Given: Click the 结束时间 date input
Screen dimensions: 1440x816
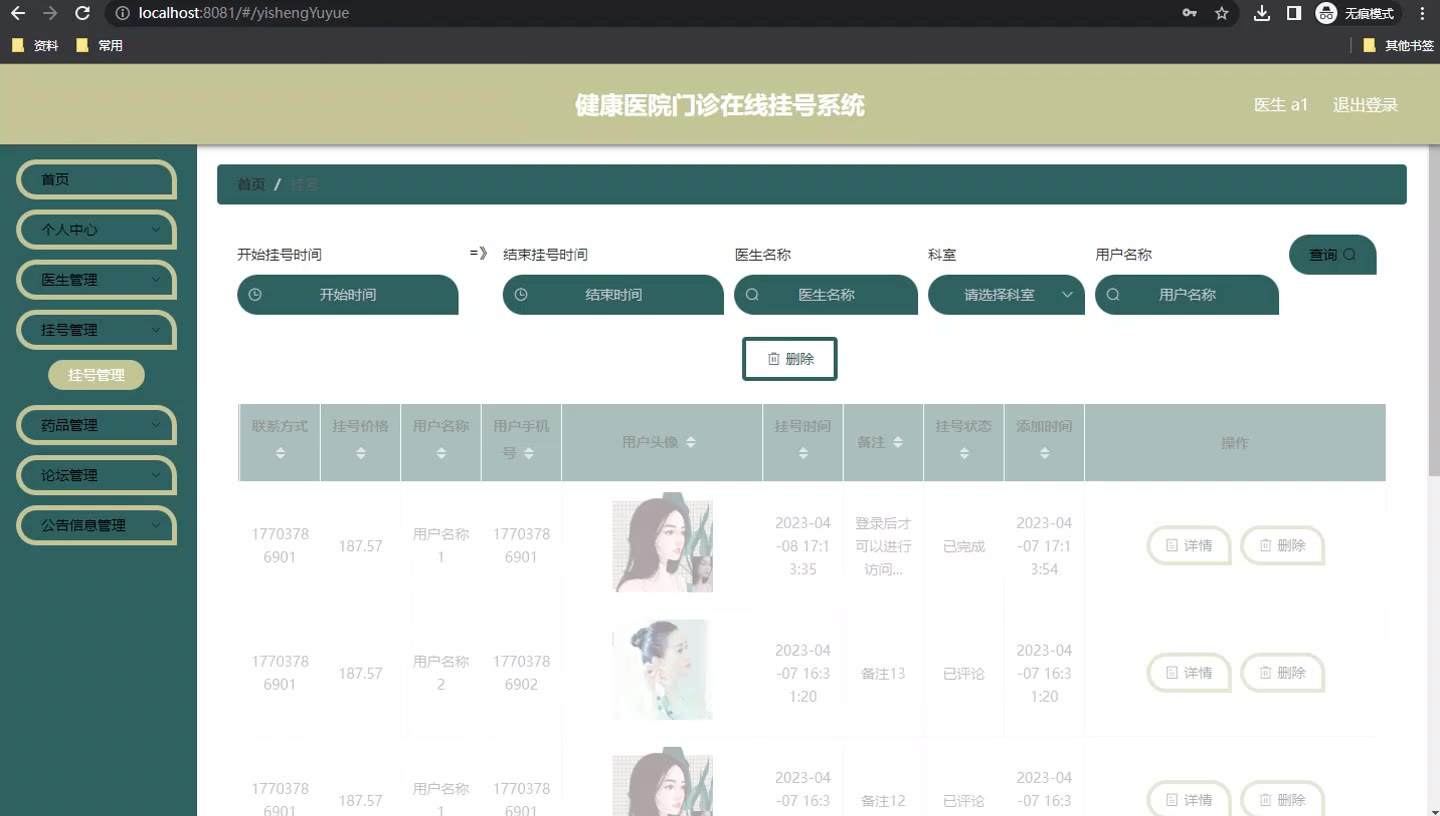Looking at the screenshot, I should coord(613,295).
